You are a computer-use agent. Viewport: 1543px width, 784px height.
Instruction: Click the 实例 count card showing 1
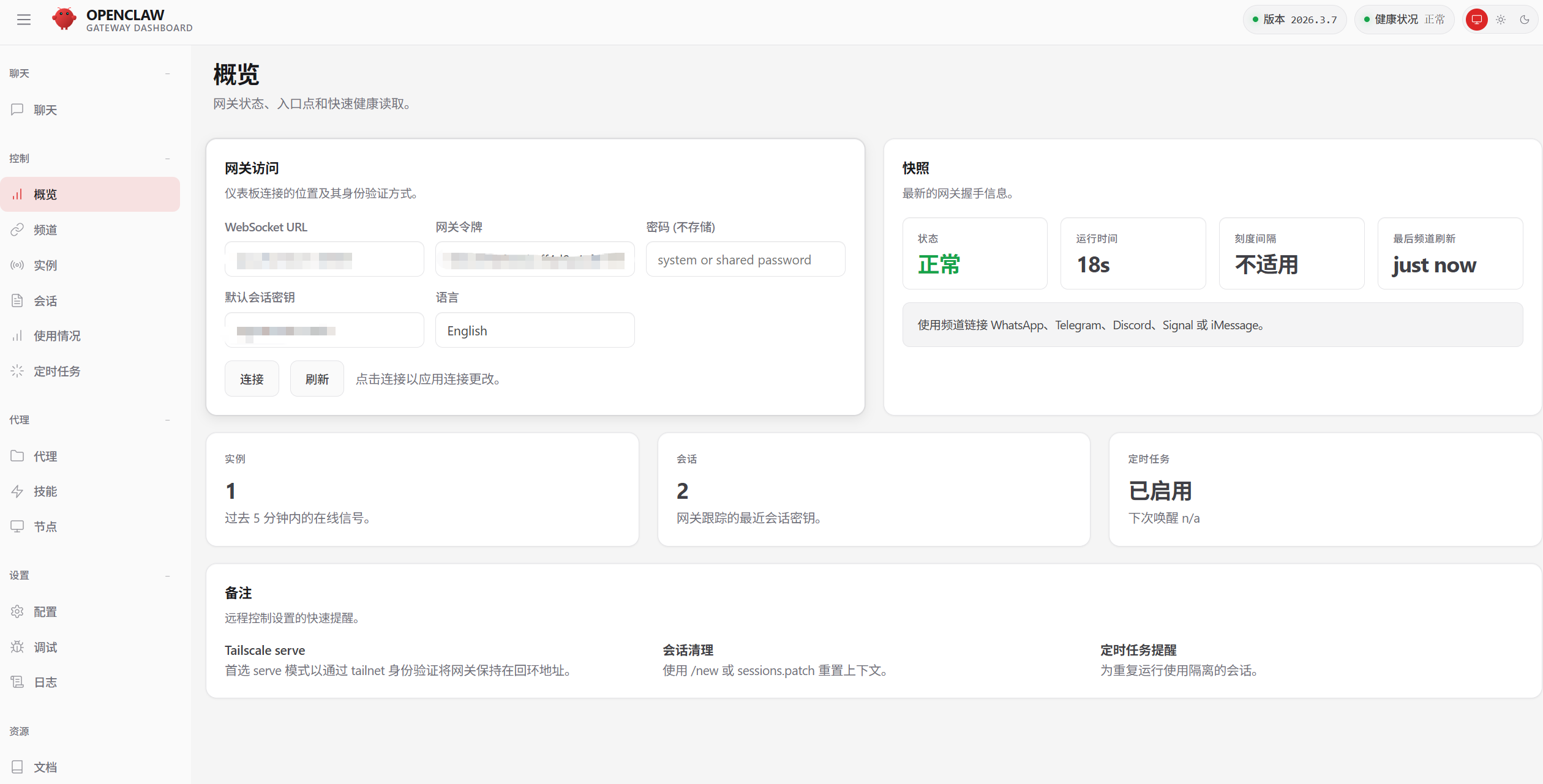click(422, 490)
